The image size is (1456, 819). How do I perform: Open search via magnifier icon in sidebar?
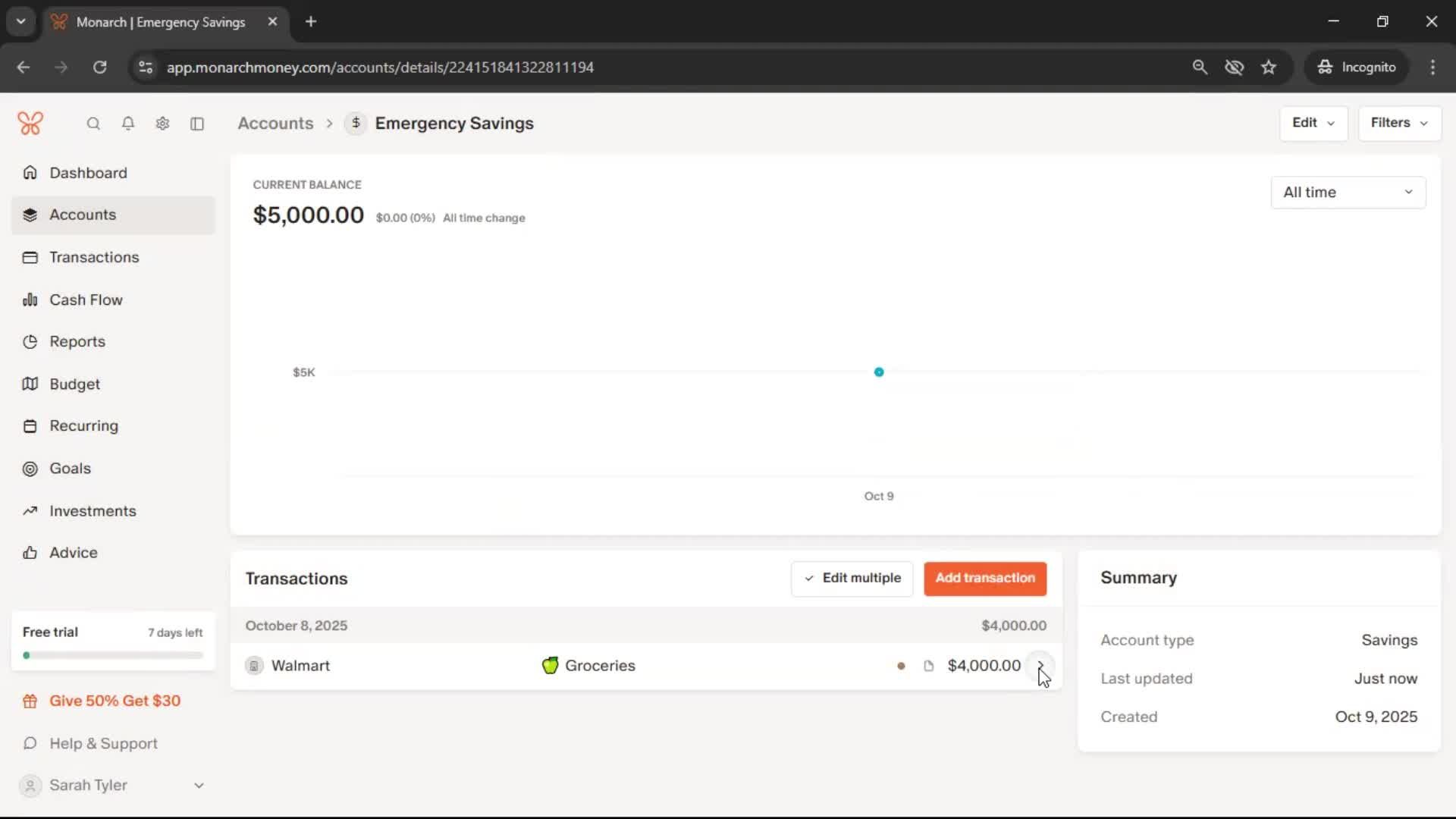tap(93, 124)
